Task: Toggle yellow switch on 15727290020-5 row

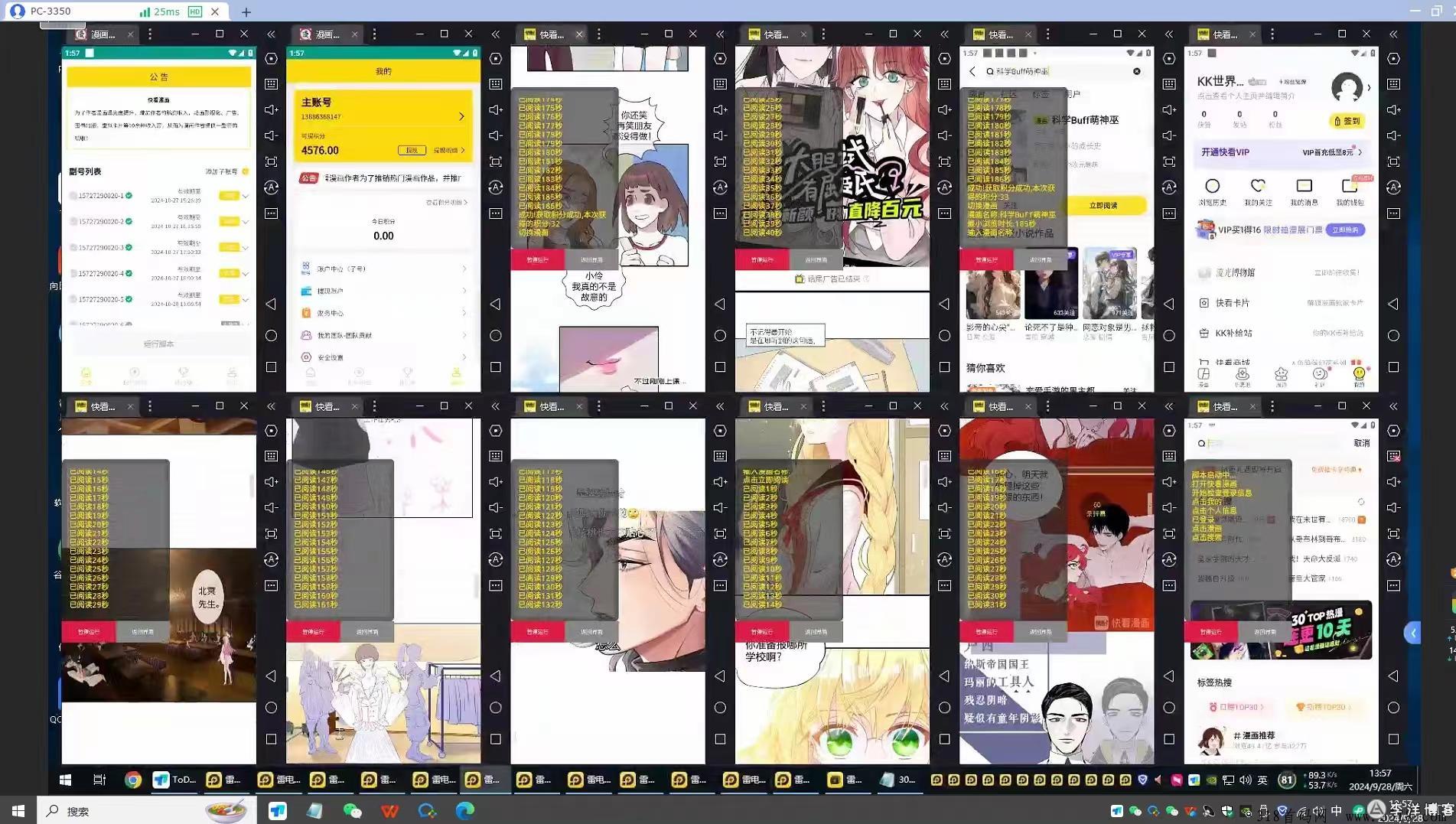Action: click(x=229, y=299)
